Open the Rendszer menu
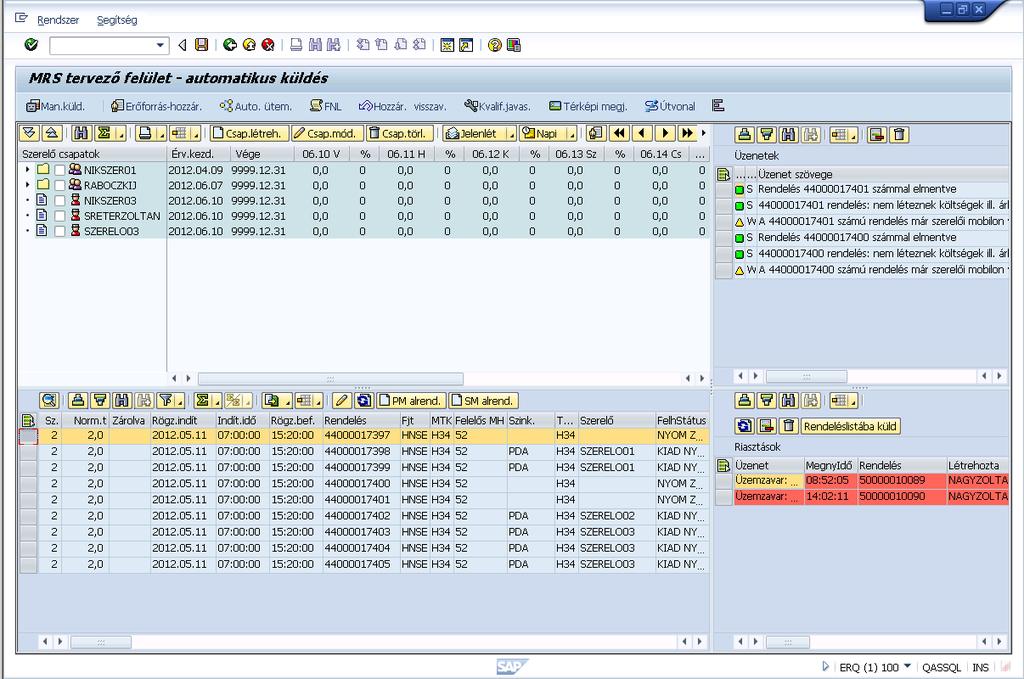The height and width of the screenshot is (679, 1024). (58, 20)
